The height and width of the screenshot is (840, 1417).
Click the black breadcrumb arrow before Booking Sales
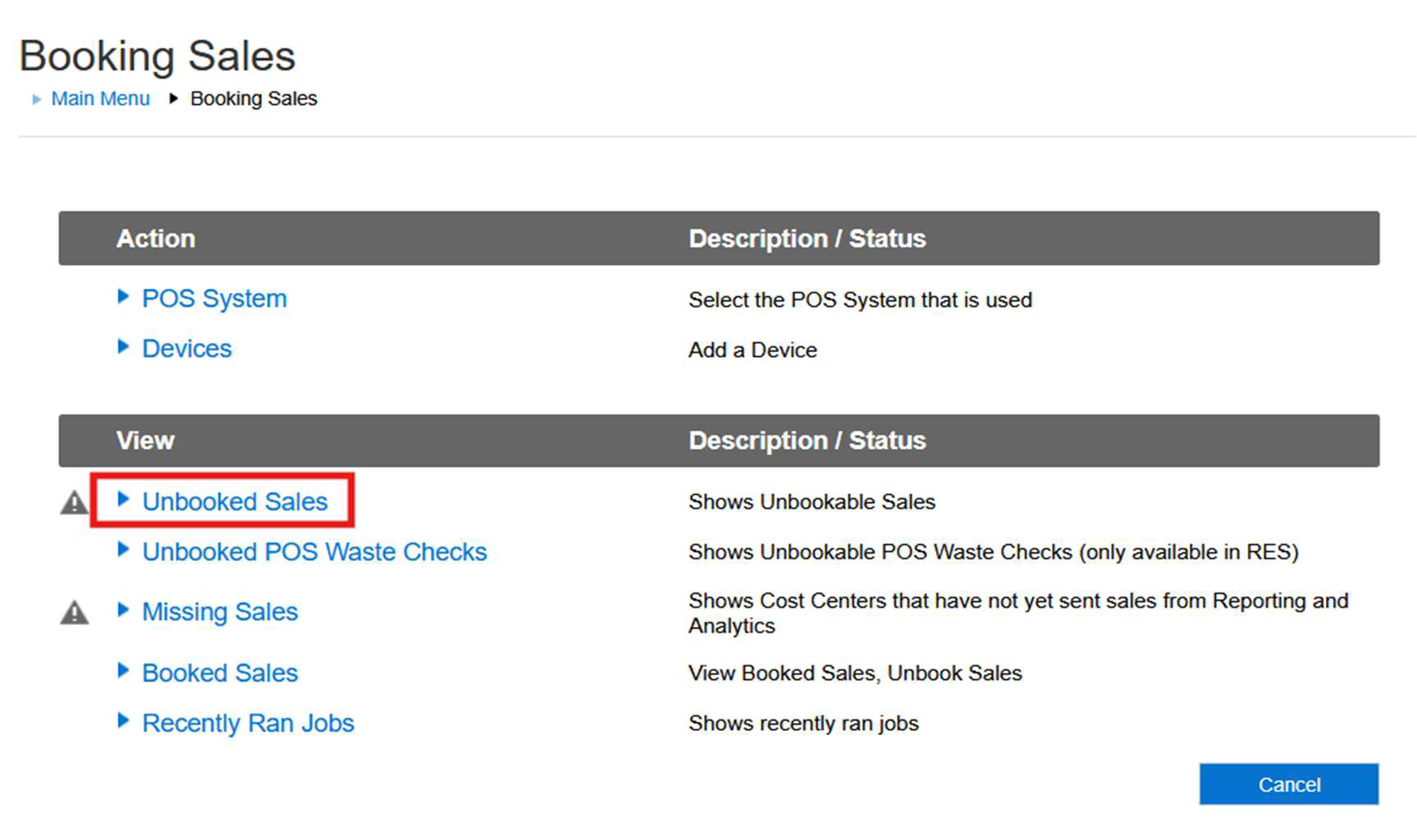tap(173, 98)
